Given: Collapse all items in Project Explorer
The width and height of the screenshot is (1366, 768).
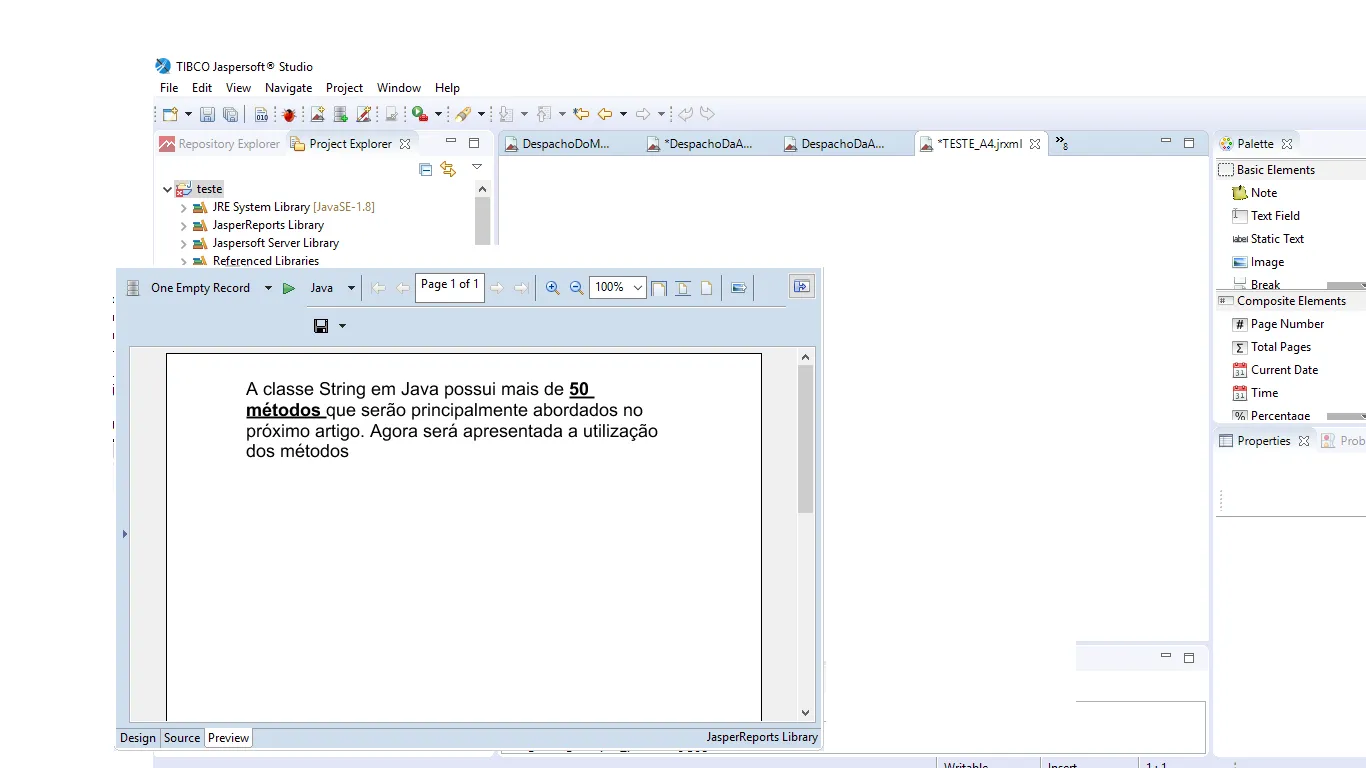Looking at the screenshot, I should 426,169.
